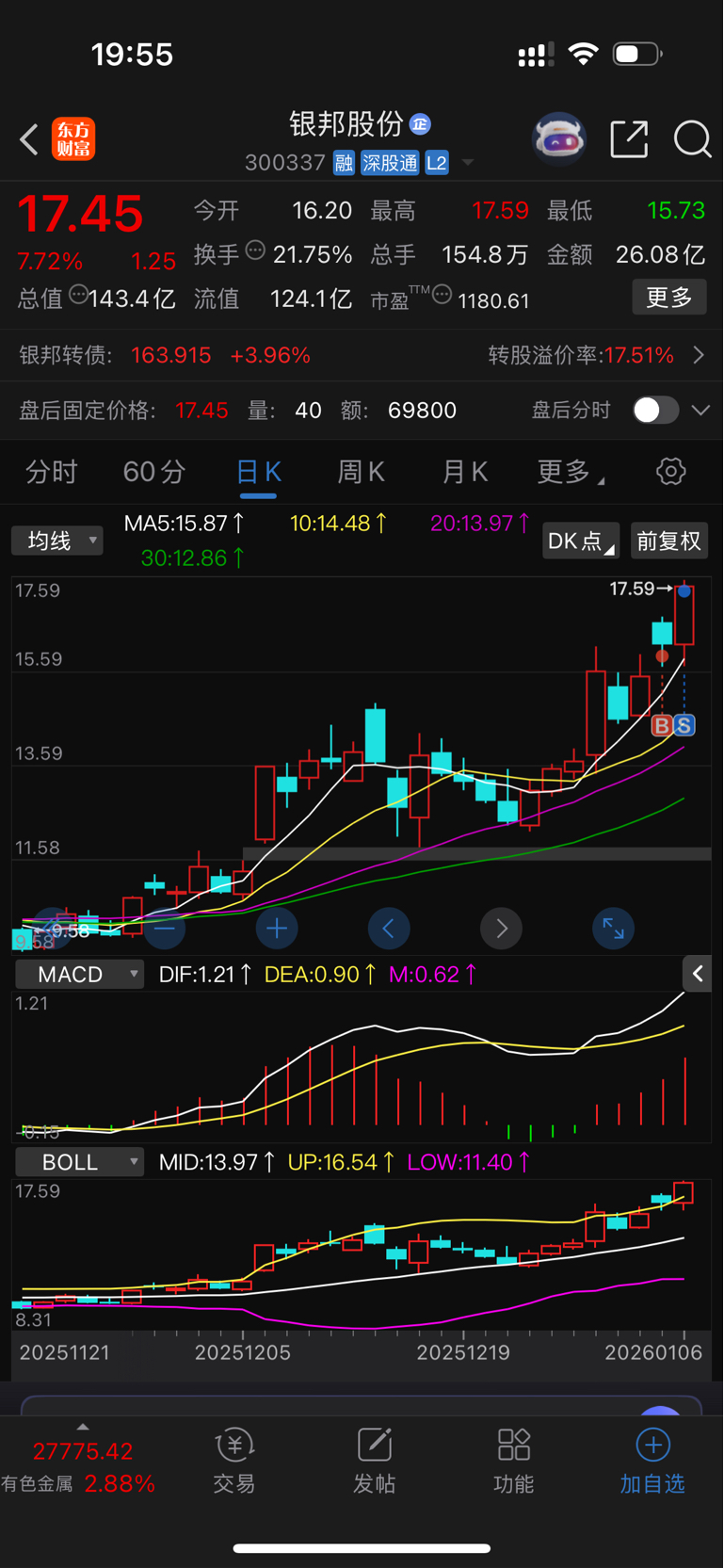This screenshot has width=724, height=1568.
Task: Click the 更多 quote details button
Action: coord(669,298)
